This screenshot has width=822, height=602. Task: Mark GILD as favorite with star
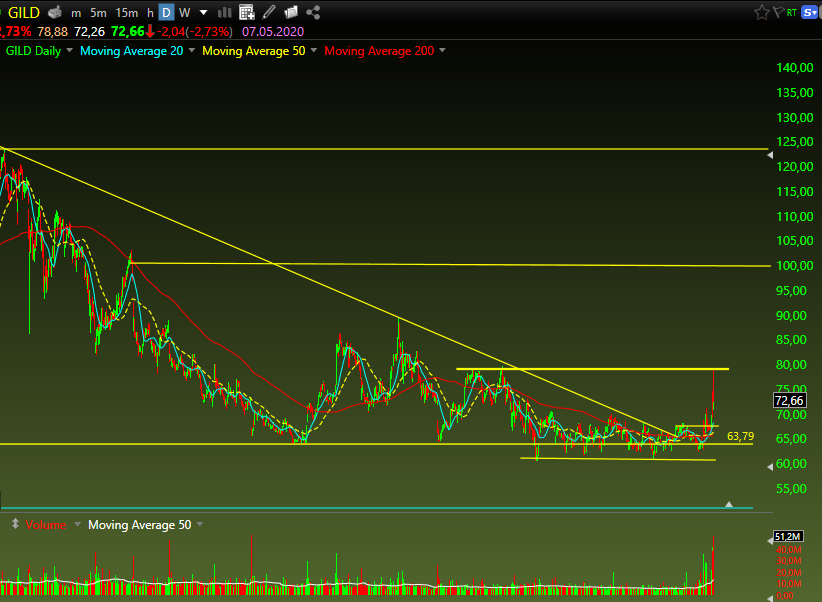(761, 12)
